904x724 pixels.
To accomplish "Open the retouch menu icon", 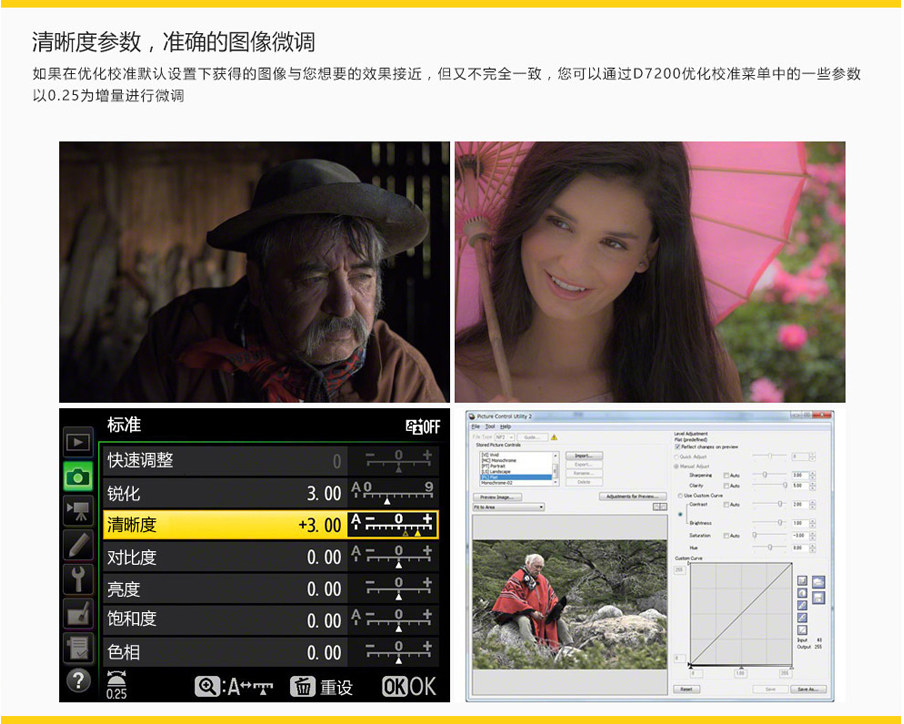I will coord(78,613).
